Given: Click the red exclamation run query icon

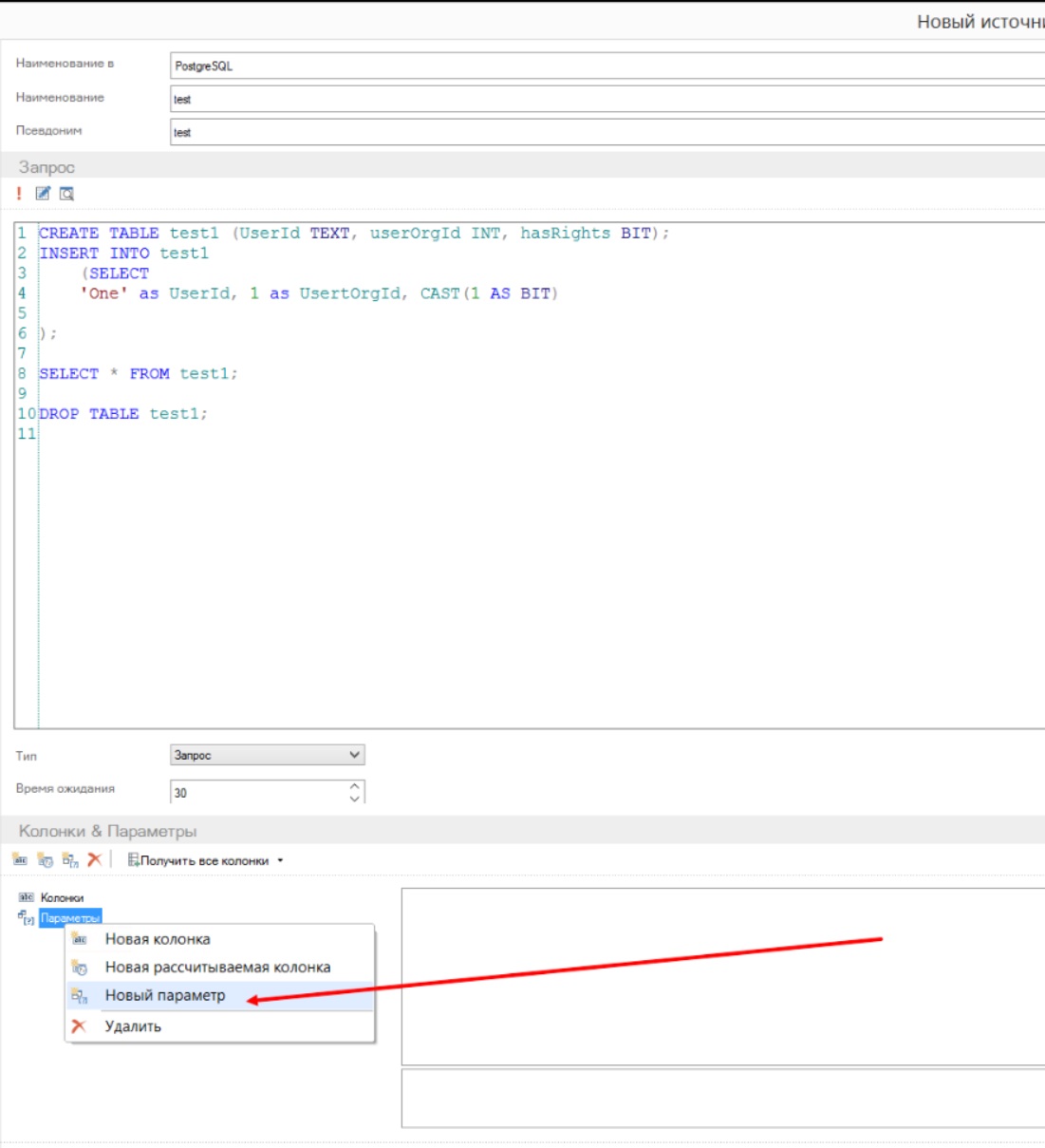Looking at the screenshot, I should pyautogui.click(x=19, y=194).
